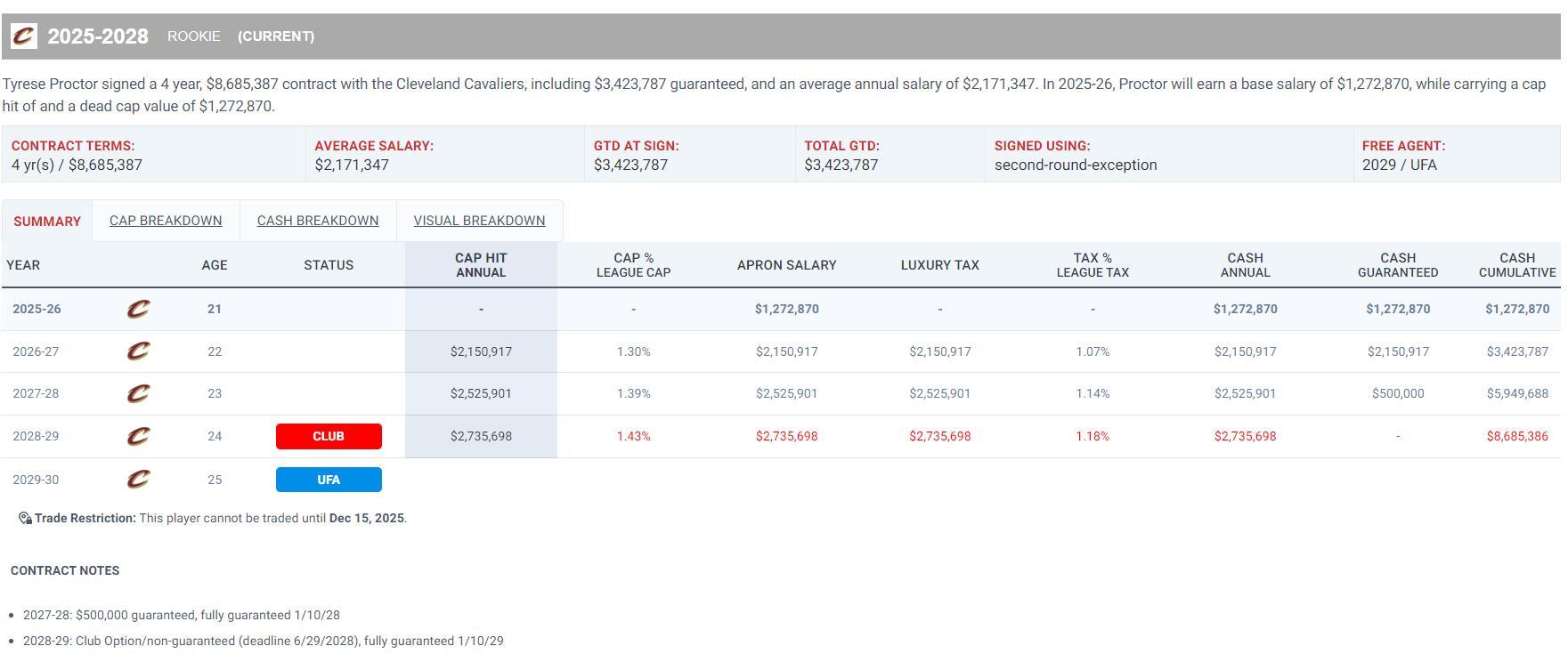Click the 2028-29 cap hit value $2,735,698
The height and width of the screenshot is (654, 1568).
pos(481,436)
